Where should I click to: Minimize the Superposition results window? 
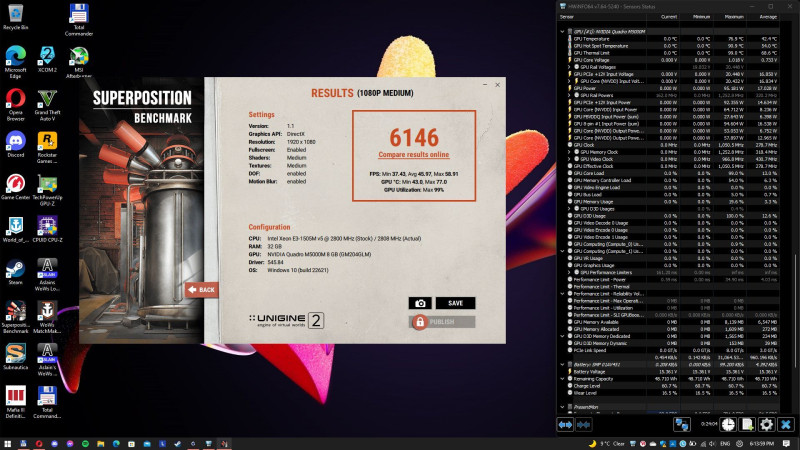coord(485,85)
